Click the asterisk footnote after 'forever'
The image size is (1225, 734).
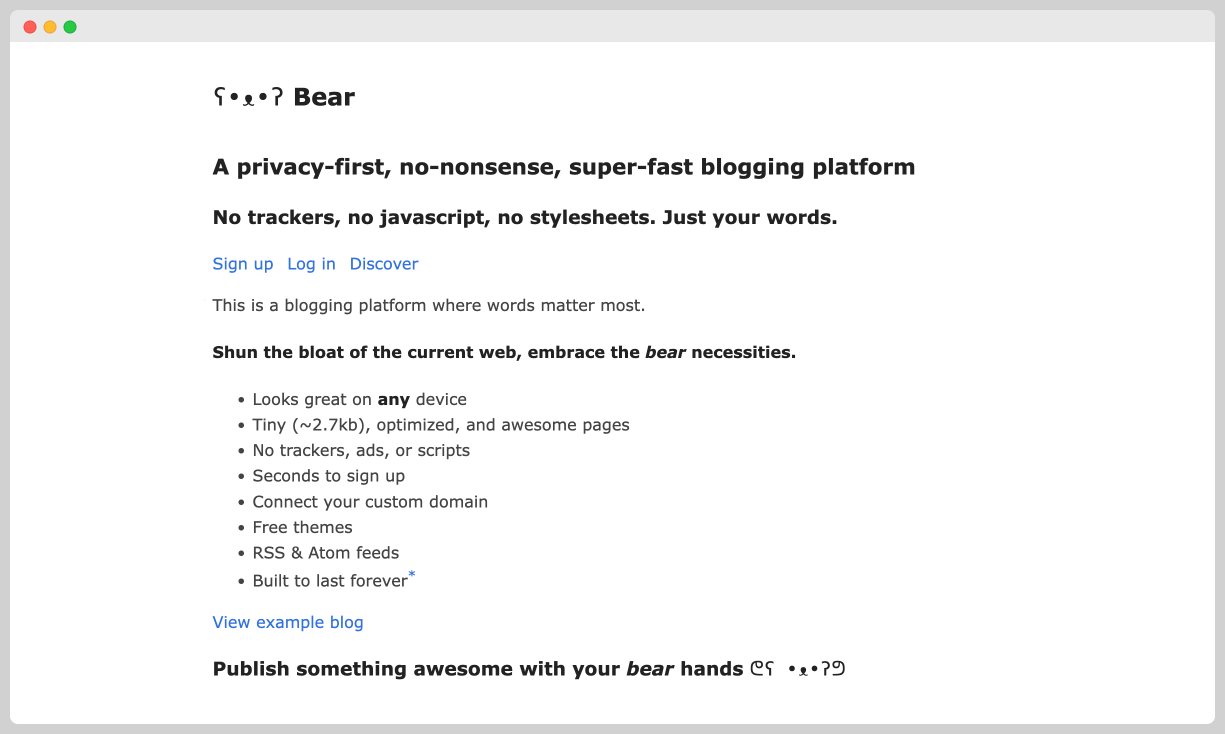click(410, 573)
